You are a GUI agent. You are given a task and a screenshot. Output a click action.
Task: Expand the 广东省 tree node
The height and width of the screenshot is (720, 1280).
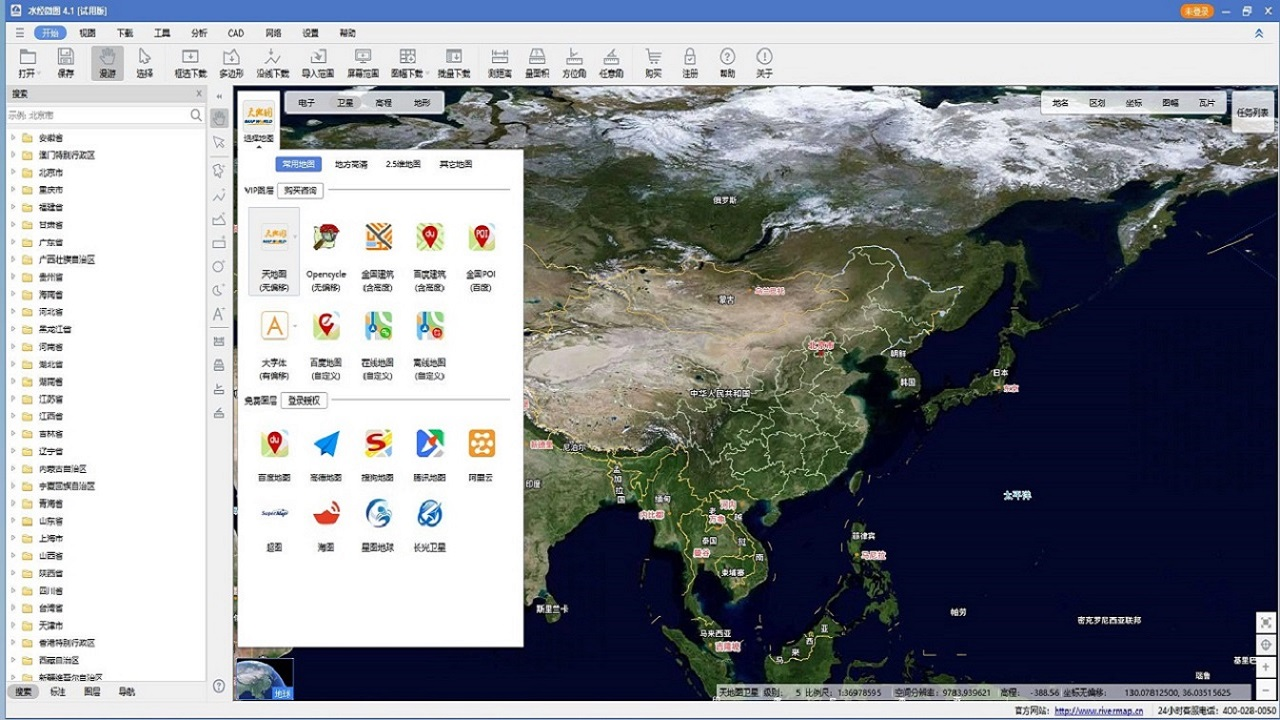[x=13, y=242]
